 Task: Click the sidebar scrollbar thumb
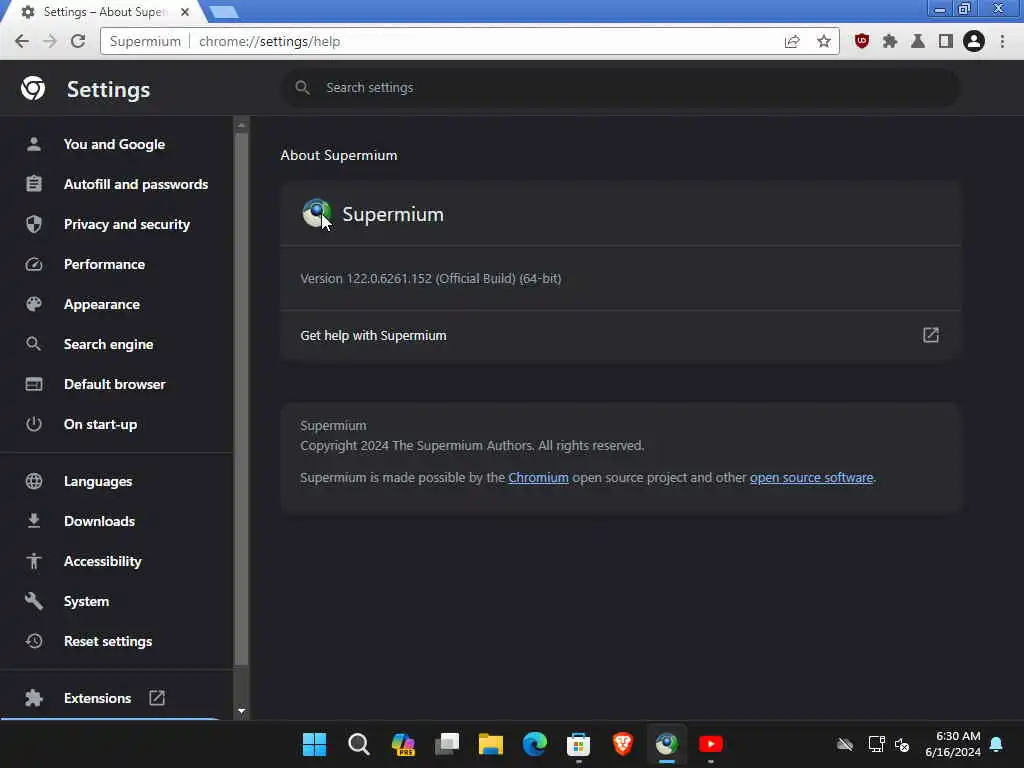241,398
